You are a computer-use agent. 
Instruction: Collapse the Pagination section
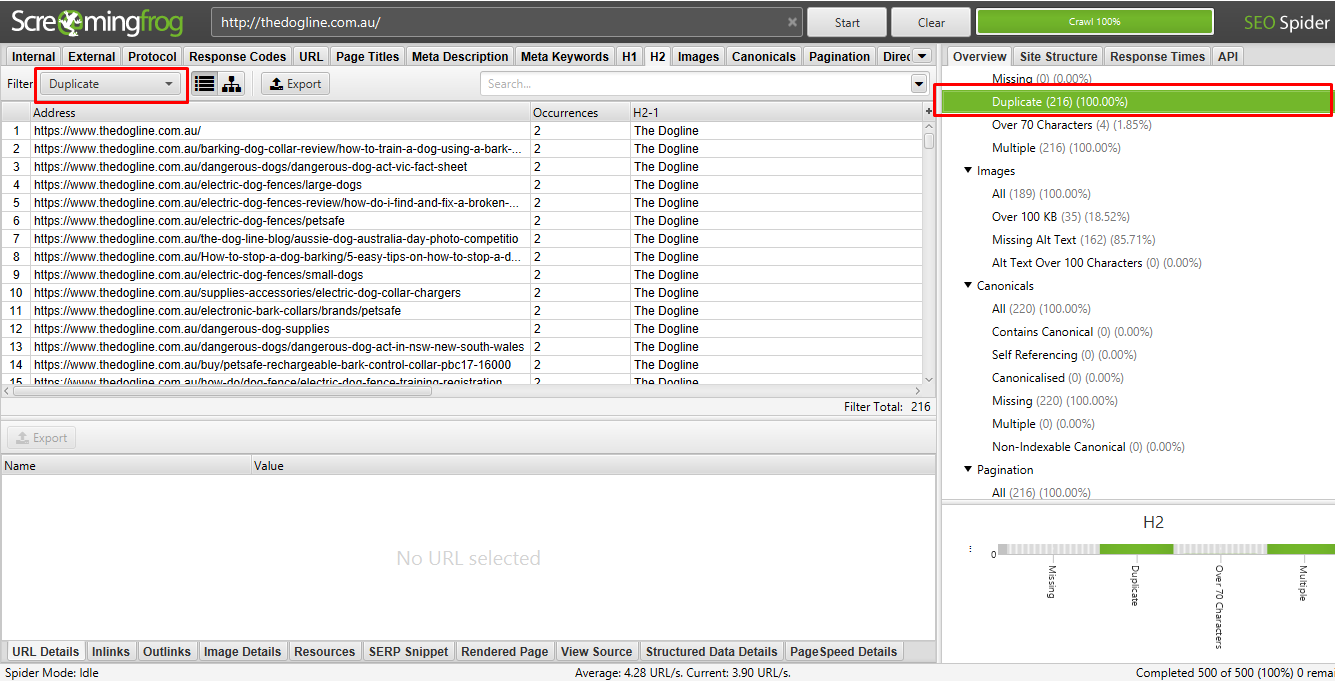coord(968,470)
